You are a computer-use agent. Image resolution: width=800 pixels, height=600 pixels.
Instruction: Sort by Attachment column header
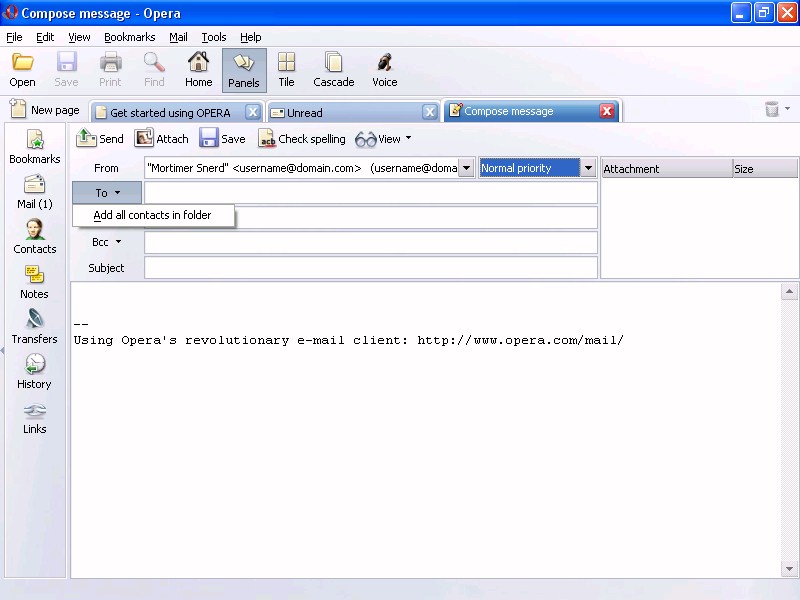pyautogui.click(x=667, y=169)
